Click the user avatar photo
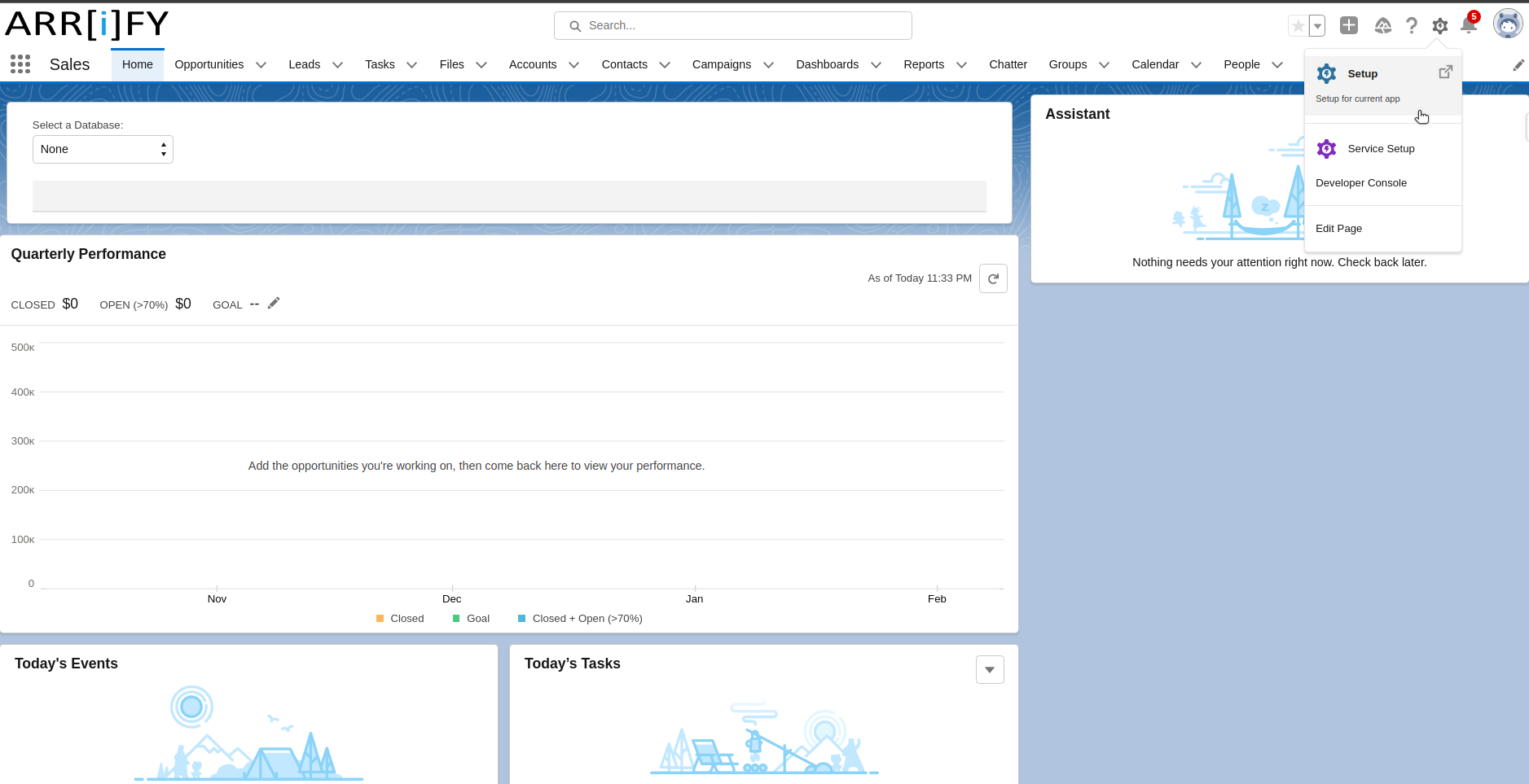 click(x=1508, y=23)
